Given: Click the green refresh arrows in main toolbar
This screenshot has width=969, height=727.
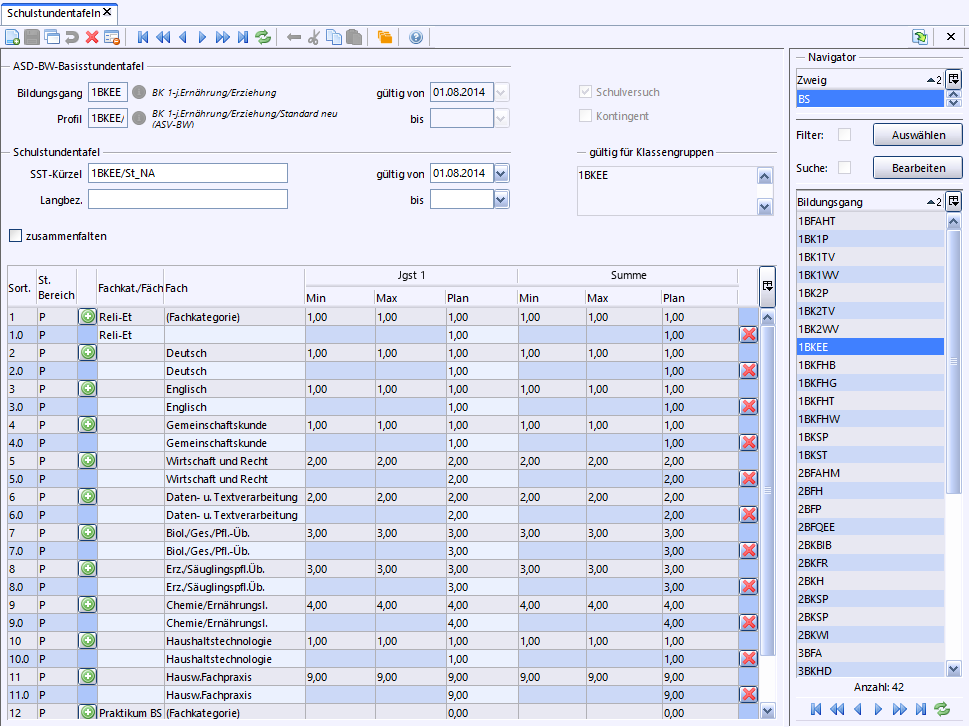Looking at the screenshot, I should pos(263,38).
